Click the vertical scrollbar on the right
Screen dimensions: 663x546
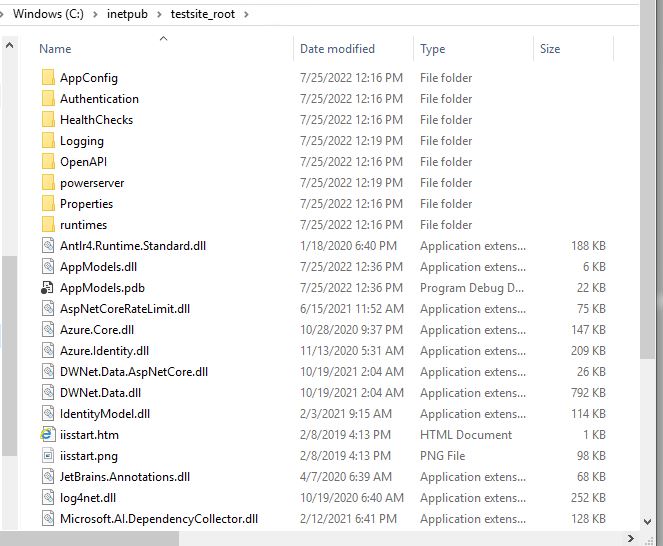[648, 200]
